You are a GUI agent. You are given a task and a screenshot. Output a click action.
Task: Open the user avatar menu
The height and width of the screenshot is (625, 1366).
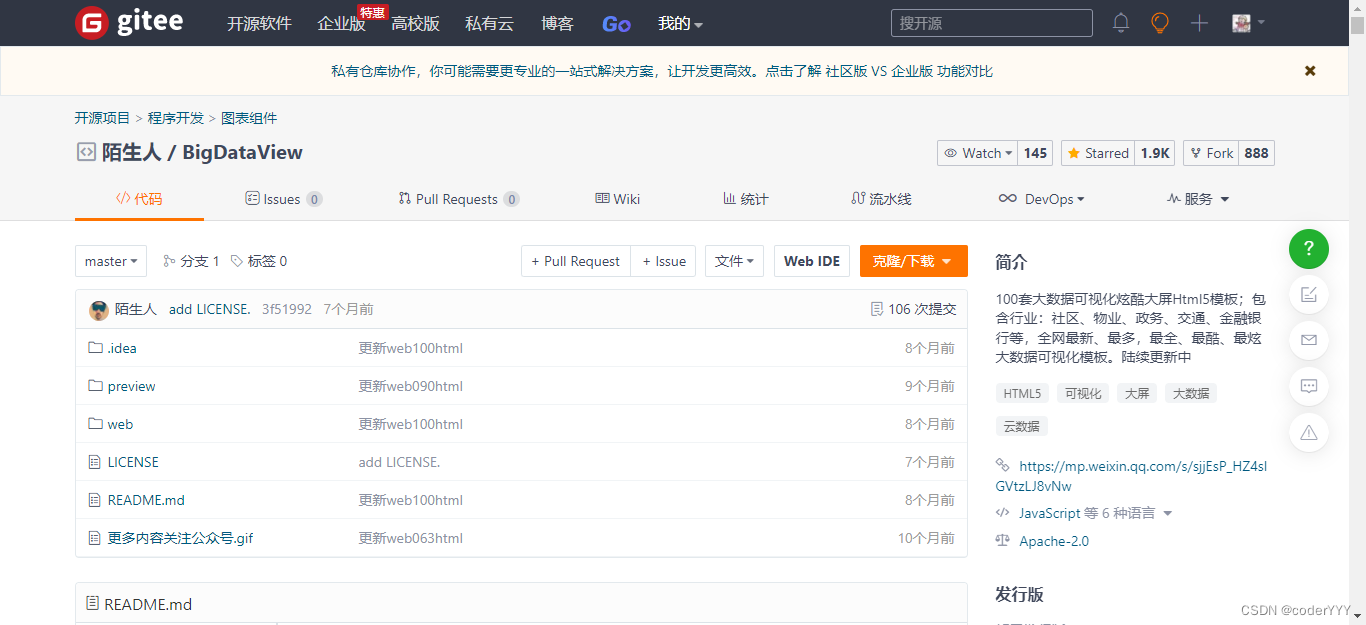1248,23
